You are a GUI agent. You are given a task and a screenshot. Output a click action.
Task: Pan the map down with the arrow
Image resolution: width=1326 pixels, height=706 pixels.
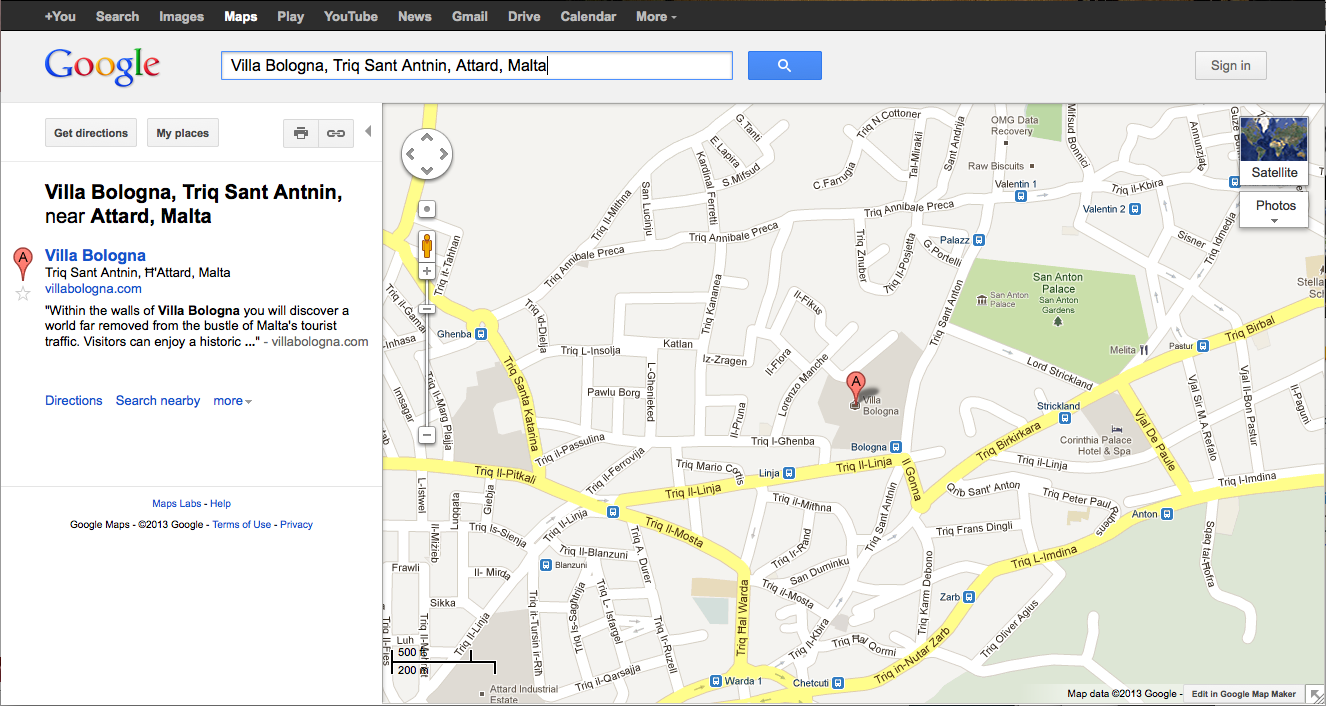pos(427,171)
